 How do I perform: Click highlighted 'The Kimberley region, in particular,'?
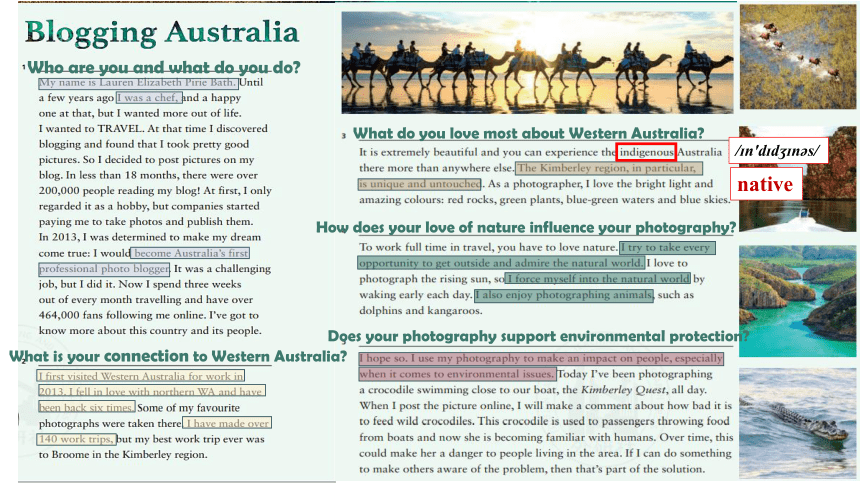click(608, 168)
